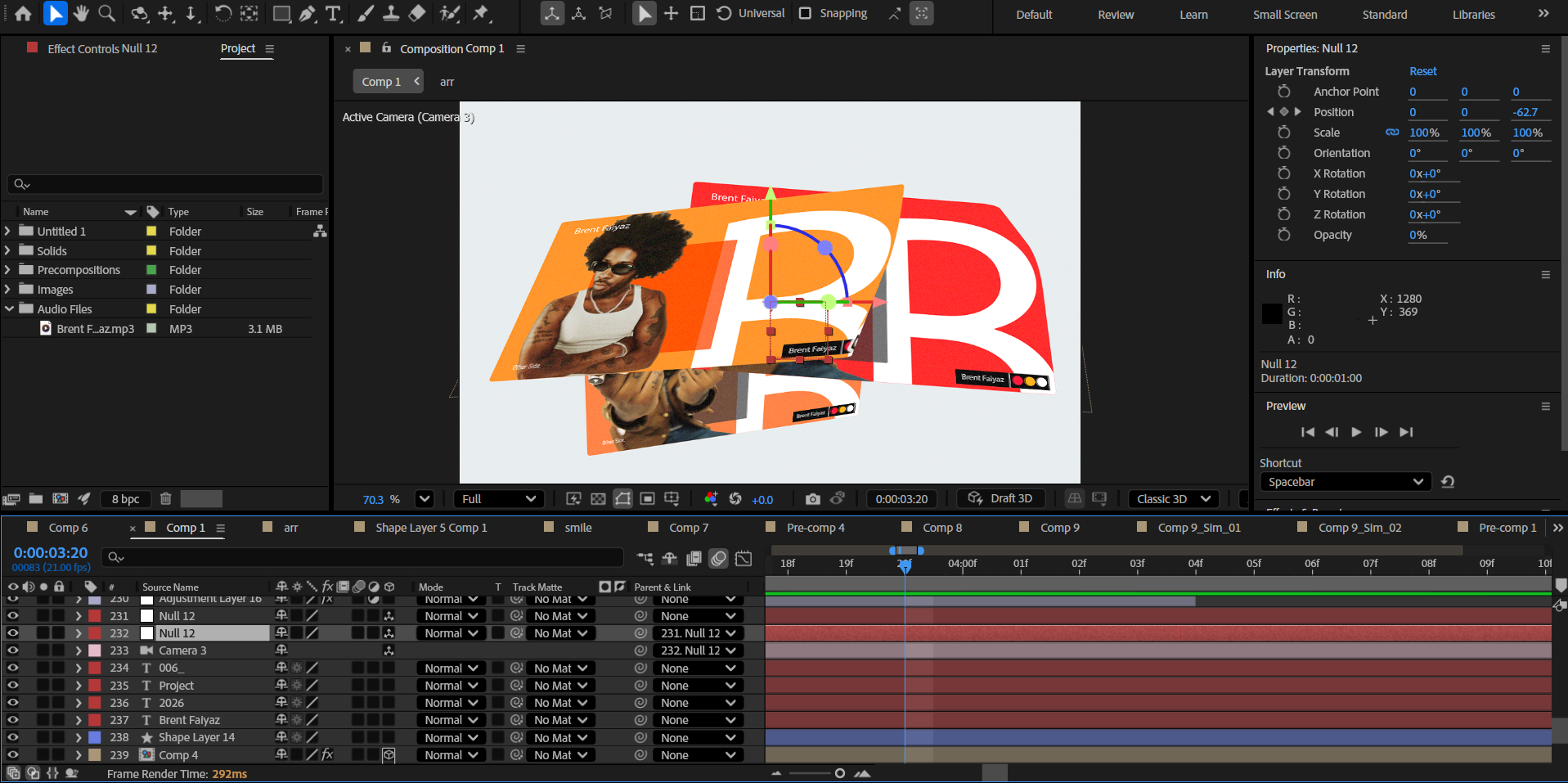This screenshot has height=783, width=1568.
Task: Open the Classic 3D renderer dropdown
Action: click(1173, 499)
